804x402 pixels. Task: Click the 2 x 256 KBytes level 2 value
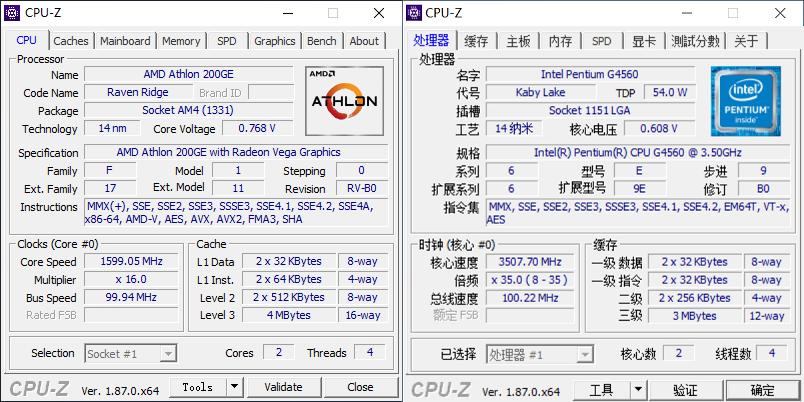[x=694, y=298]
